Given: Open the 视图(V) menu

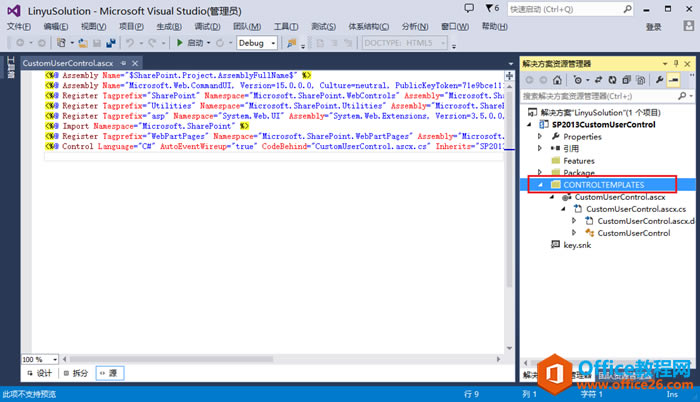Looking at the screenshot, I should click(x=93, y=27).
